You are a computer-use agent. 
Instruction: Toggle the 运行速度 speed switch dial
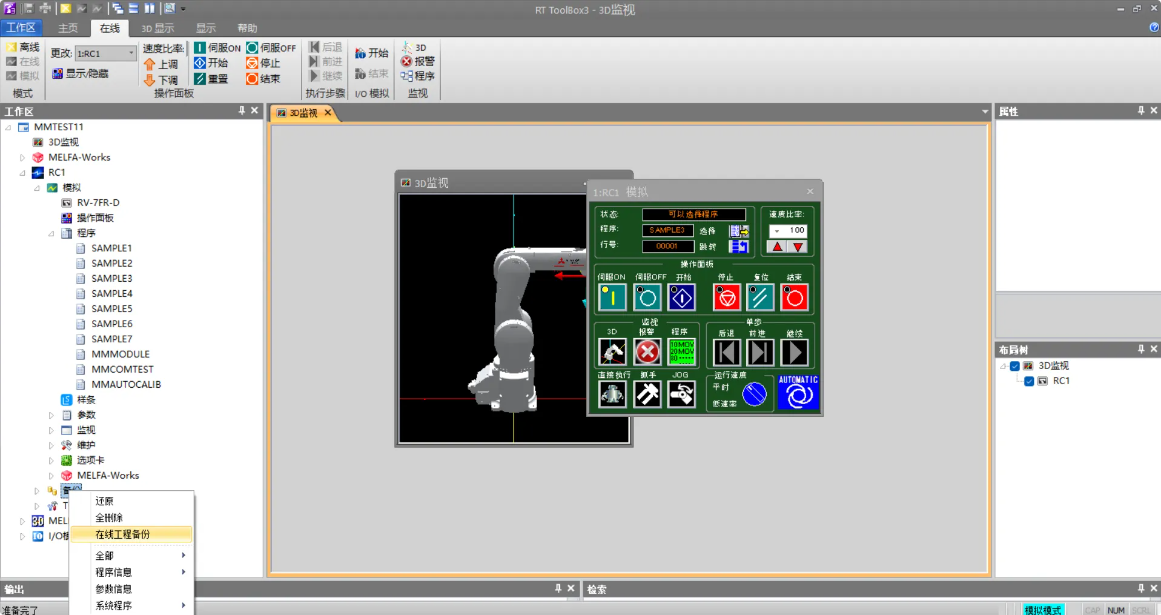point(754,396)
